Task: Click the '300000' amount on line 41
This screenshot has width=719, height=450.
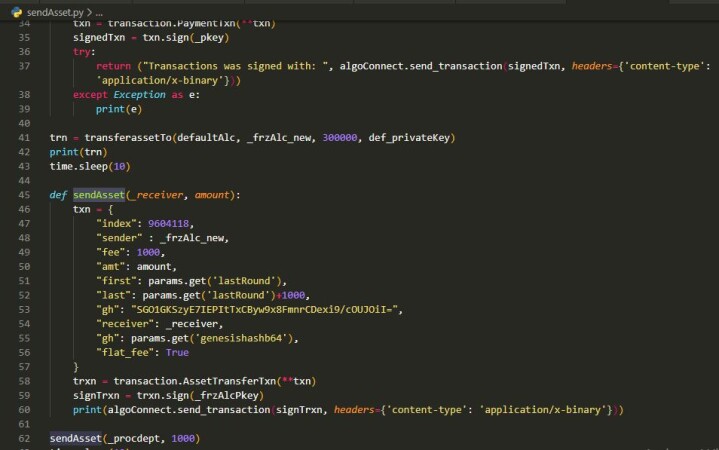Action: (x=340, y=138)
